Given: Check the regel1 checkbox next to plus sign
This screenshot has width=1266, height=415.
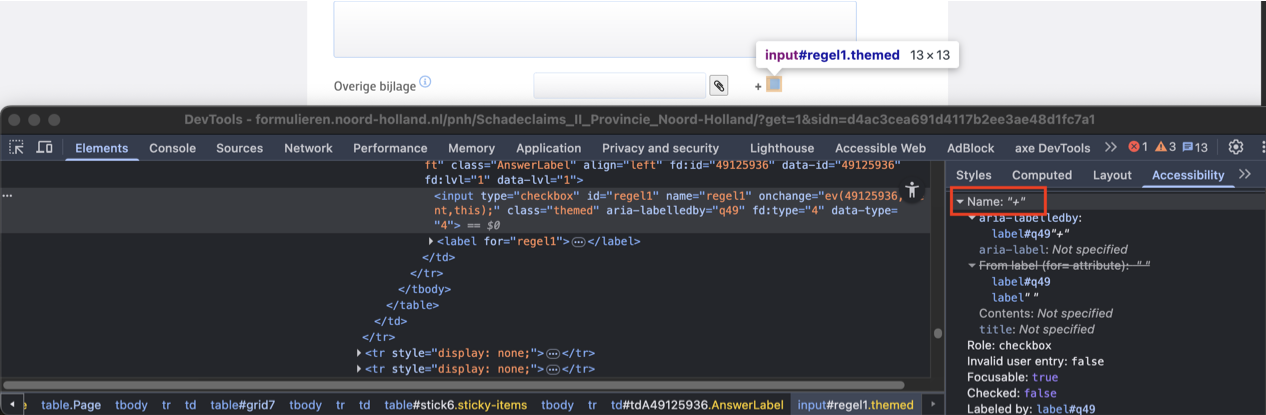Looking at the screenshot, I should [774, 85].
